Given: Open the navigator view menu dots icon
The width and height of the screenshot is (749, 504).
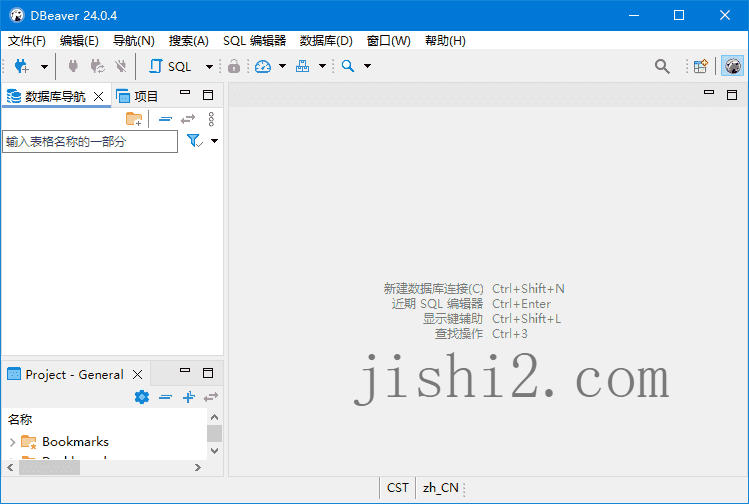Looking at the screenshot, I should (x=211, y=119).
